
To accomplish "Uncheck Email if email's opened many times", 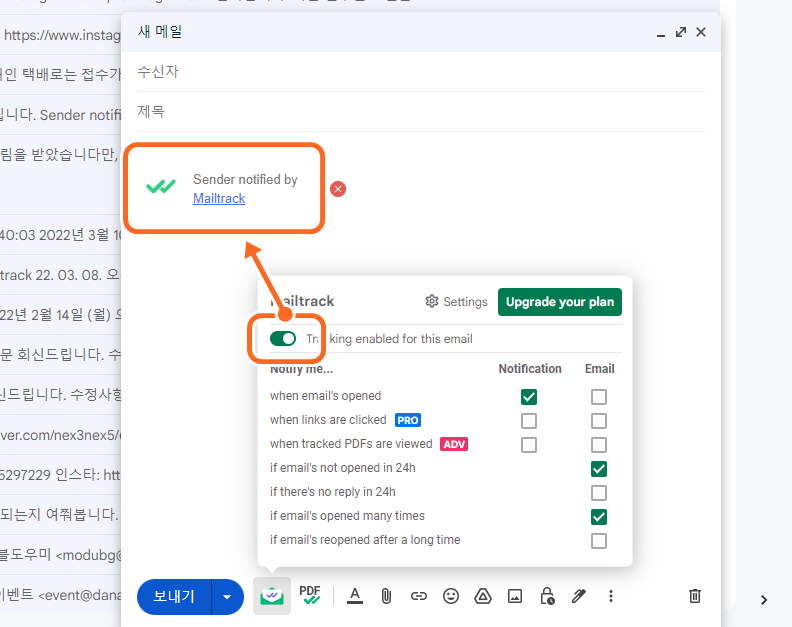I will [599, 517].
